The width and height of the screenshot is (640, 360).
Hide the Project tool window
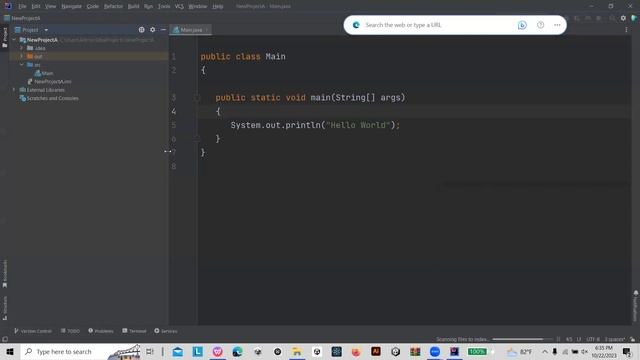point(163,30)
